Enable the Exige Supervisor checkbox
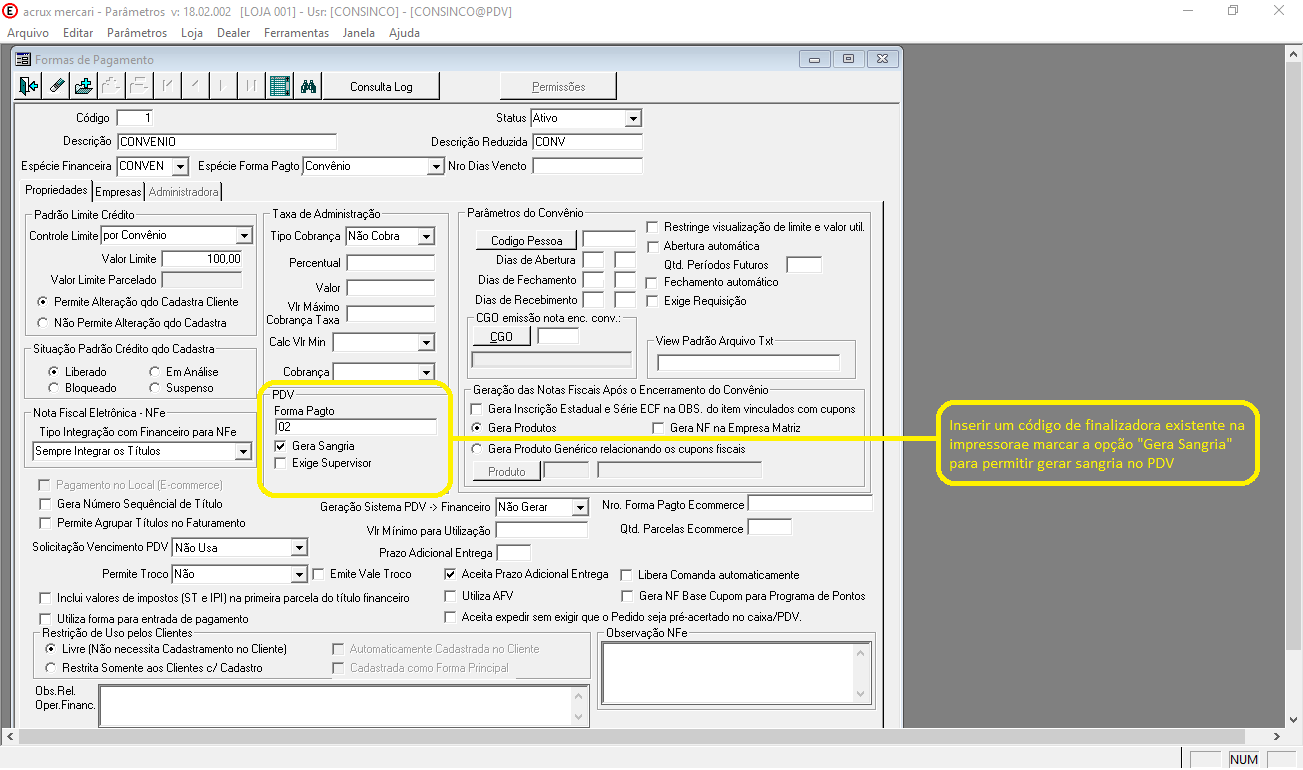 point(281,464)
